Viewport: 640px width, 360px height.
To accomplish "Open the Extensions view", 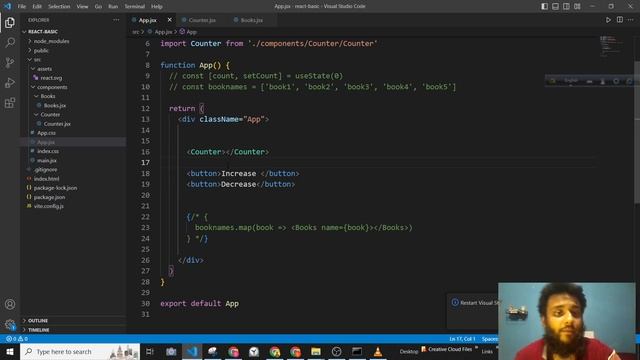I will point(10,102).
